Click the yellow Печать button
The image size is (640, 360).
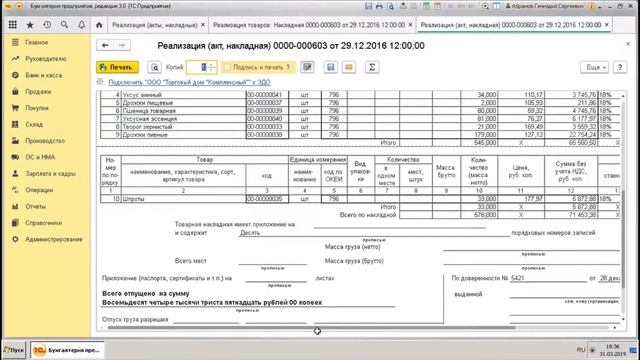tap(117, 67)
